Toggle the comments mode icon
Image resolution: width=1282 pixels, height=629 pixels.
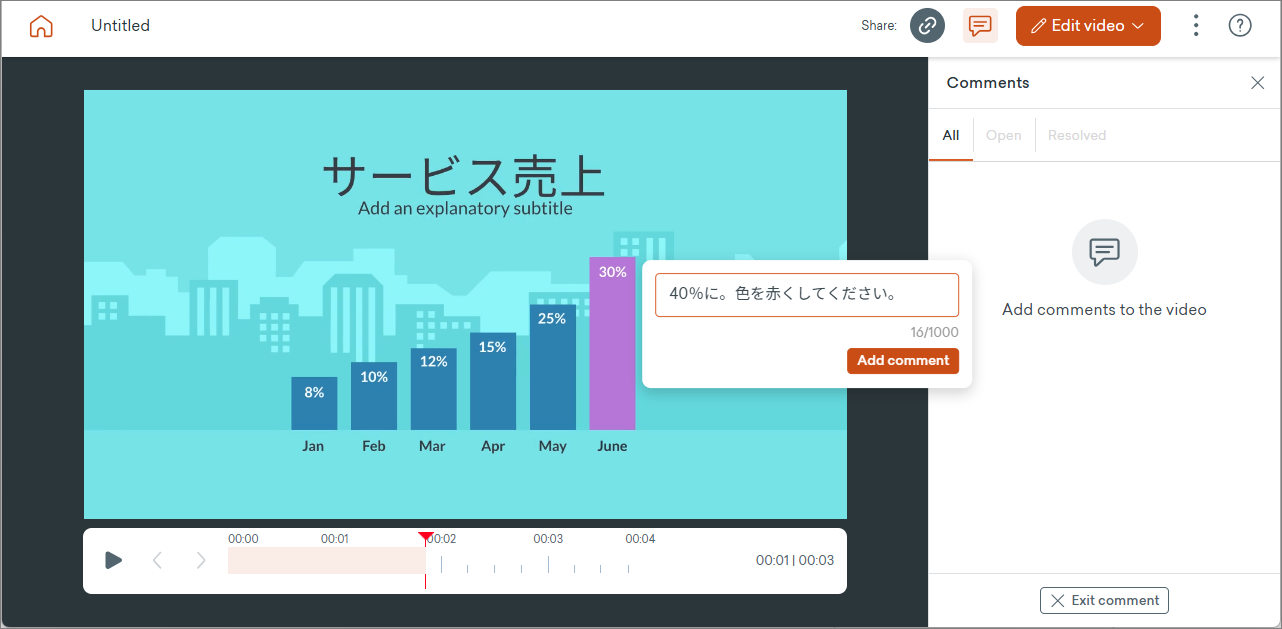pos(980,26)
